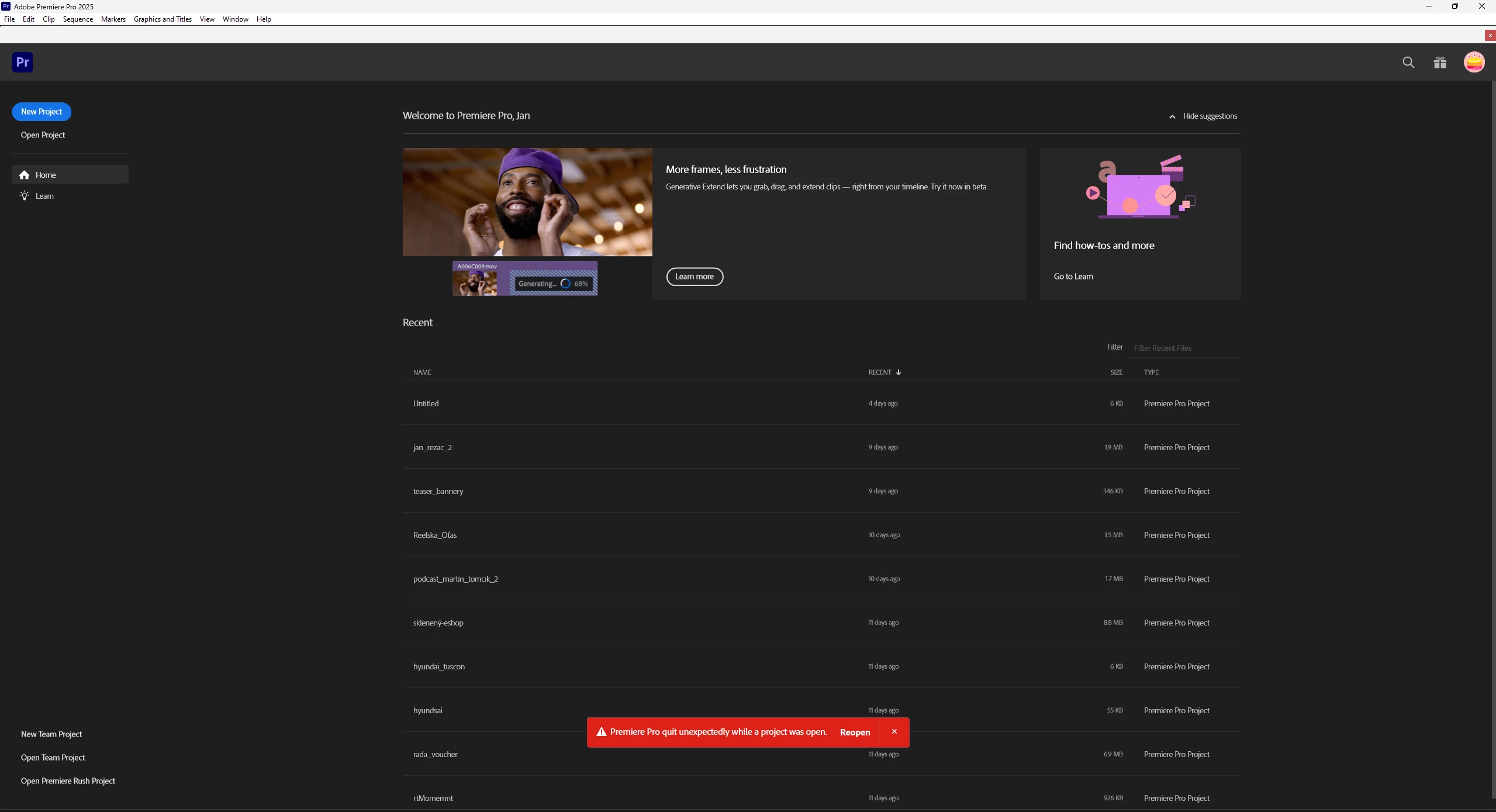Open the podcast_martin_tomcik_2 recent project
Image resolution: width=1496 pixels, height=812 pixels.
point(455,579)
